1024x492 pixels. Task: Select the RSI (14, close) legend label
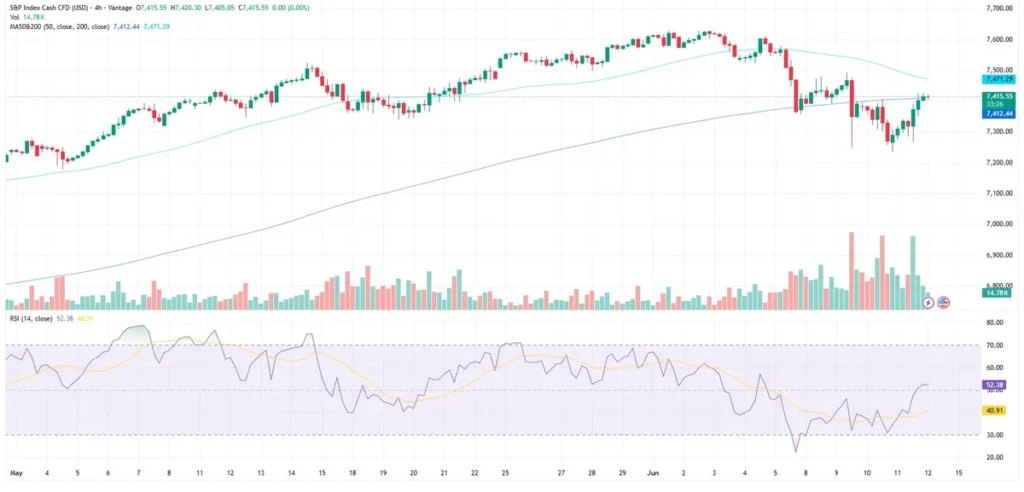pyautogui.click(x=33, y=319)
